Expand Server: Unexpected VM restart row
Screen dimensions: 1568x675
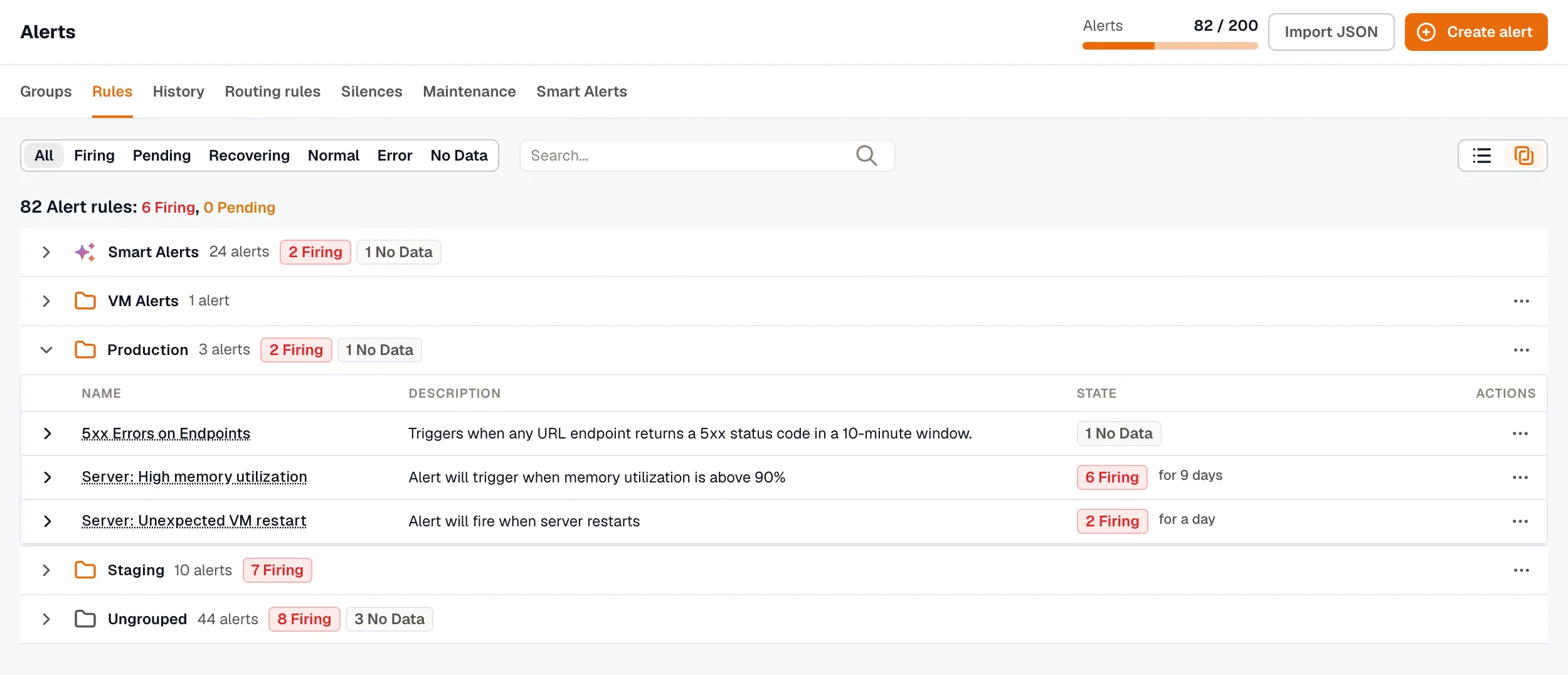click(x=47, y=521)
